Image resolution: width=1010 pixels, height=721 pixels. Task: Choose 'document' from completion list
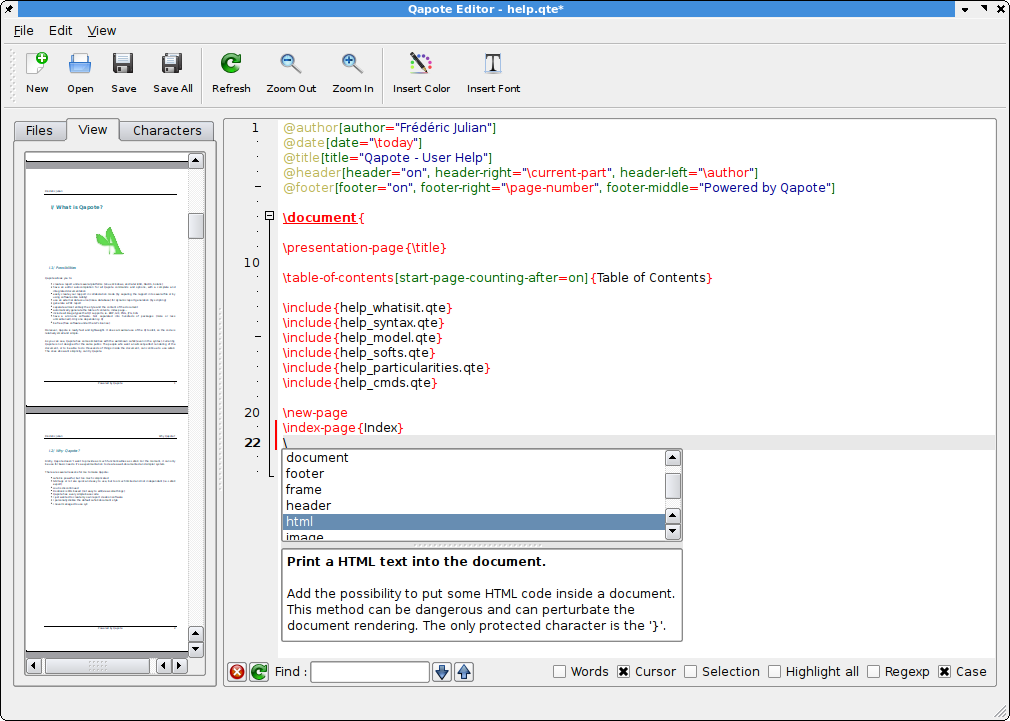pyautogui.click(x=473, y=457)
